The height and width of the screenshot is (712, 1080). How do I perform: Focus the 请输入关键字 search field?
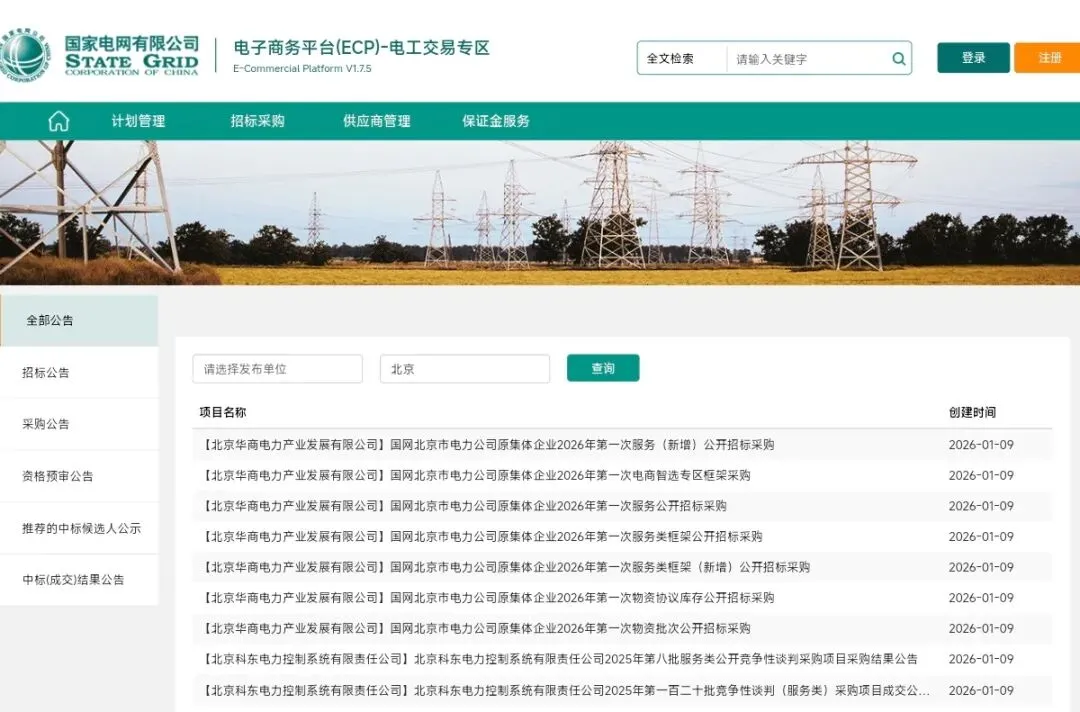[x=809, y=59]
